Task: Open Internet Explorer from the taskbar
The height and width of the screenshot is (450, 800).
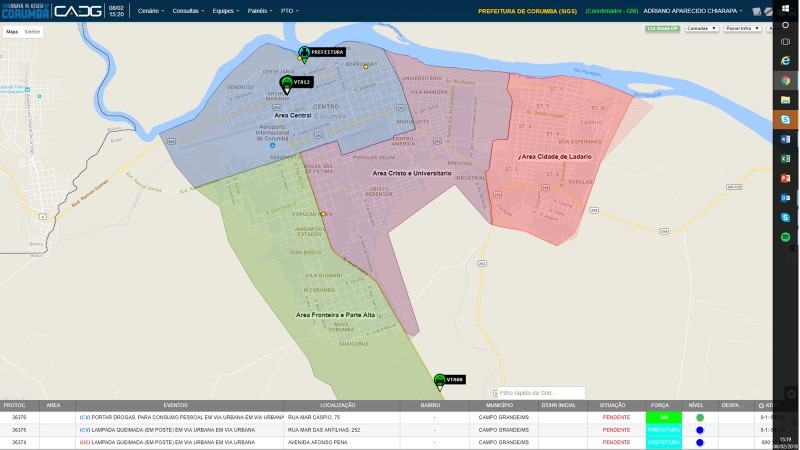Action: 786,61
